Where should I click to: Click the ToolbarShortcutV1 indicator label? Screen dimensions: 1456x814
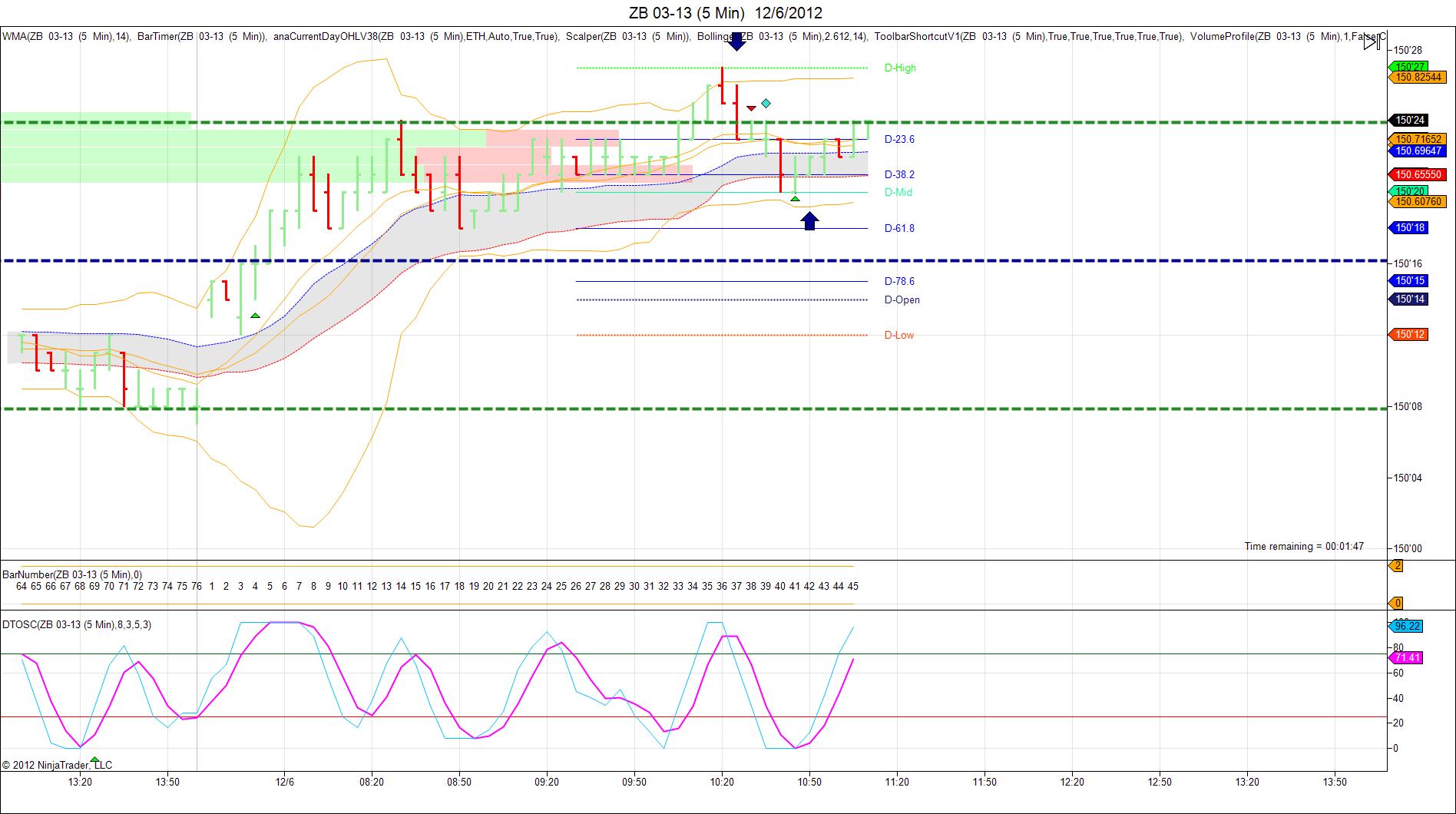(1029, 36)
